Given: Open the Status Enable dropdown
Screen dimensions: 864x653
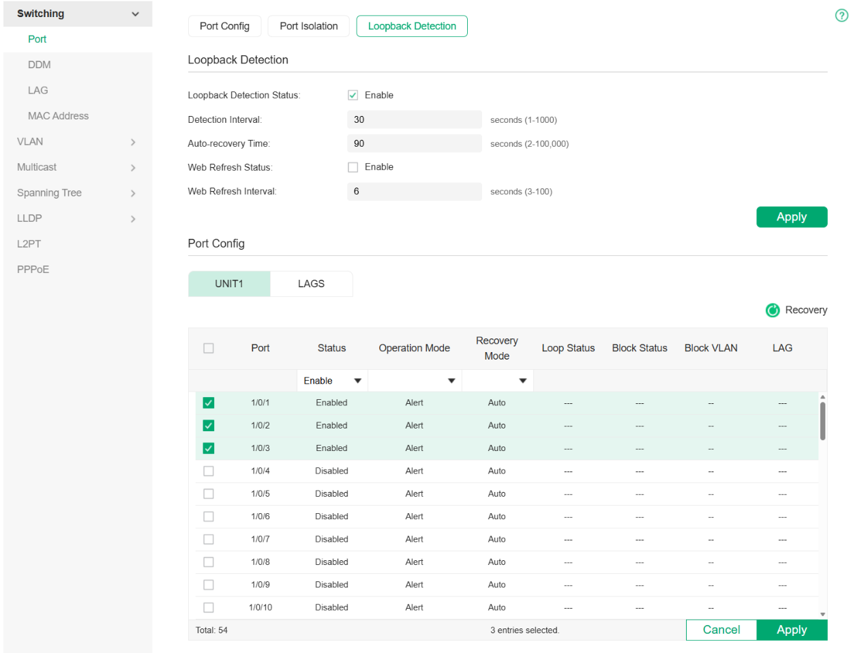Looking at the screenshot, I should [332, 381].
